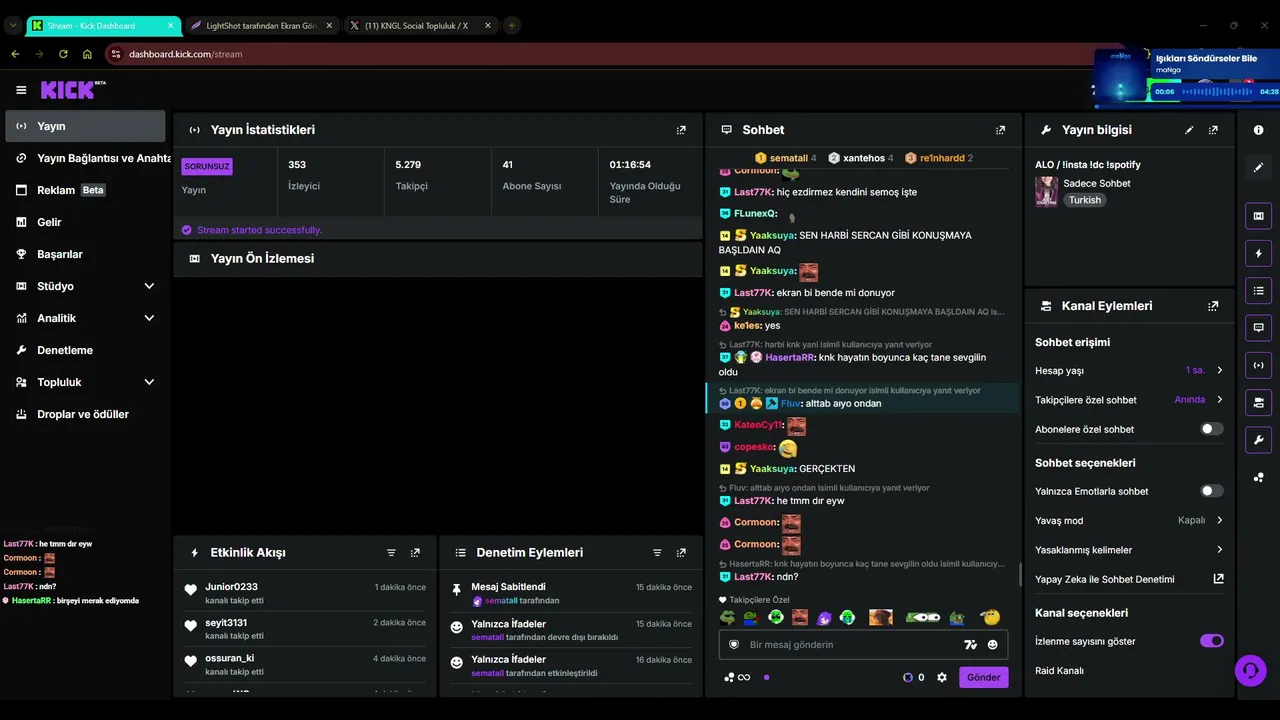Open the purple support headset bubble

pos(1250,670)
